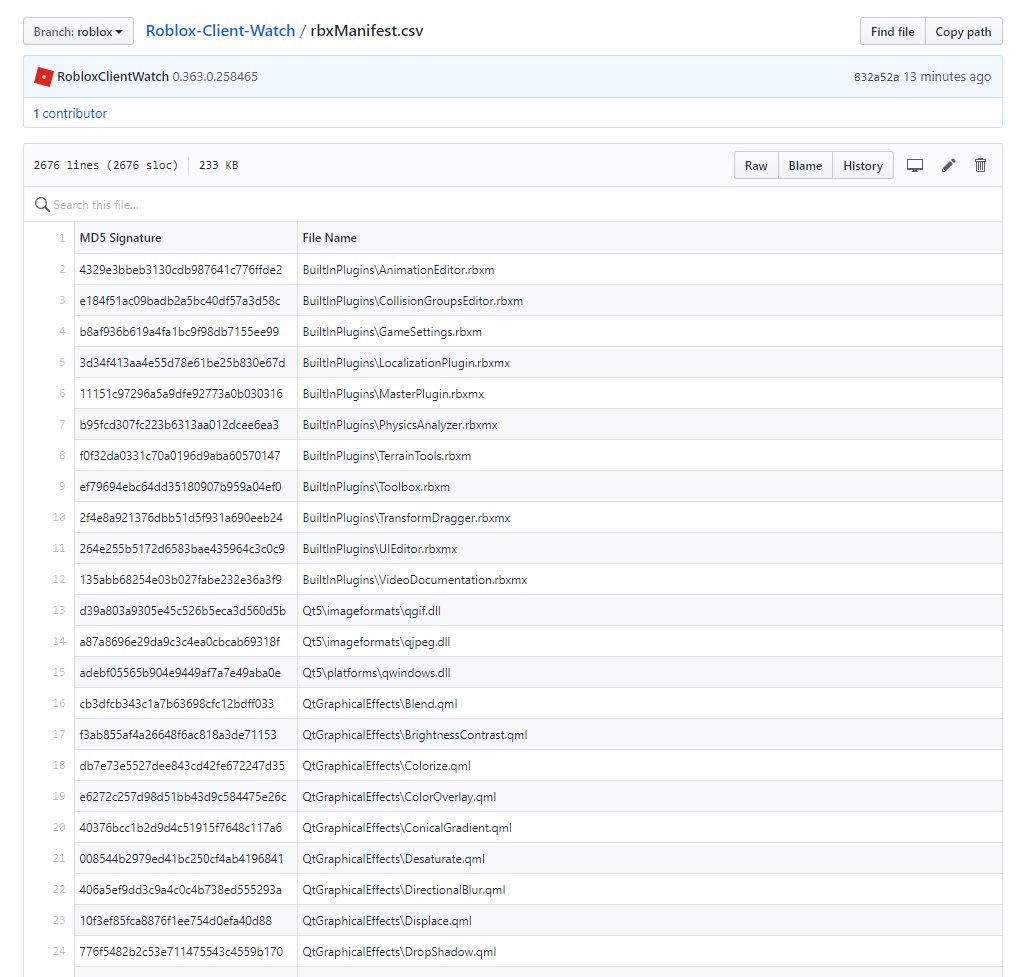Select BuiltInPlugins\VideoDocumentation.rbxmx cell
Screen dimensions: 1031x977
(x=650, y=579)
